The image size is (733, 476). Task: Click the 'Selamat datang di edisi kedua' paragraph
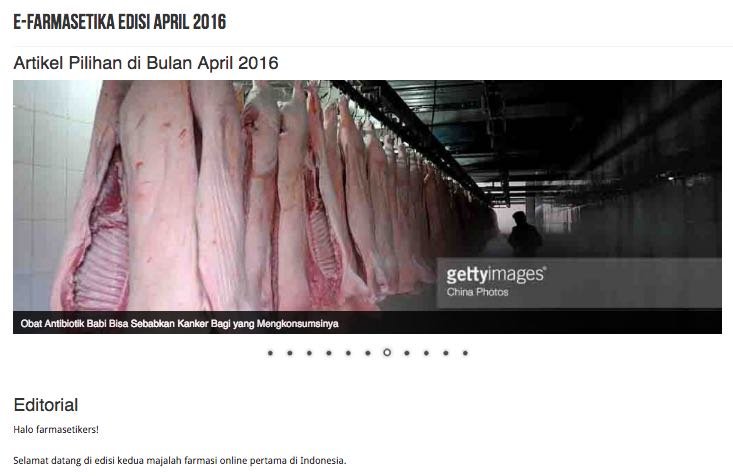180,461
